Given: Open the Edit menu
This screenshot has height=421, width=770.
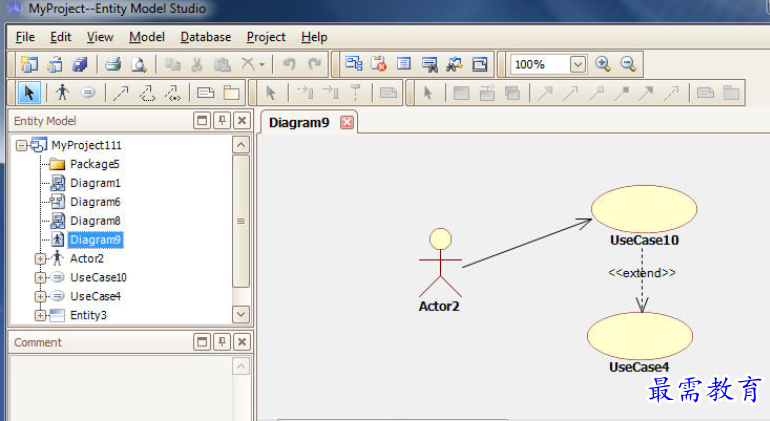Looking at the screenshot, I should pos(60,37).
